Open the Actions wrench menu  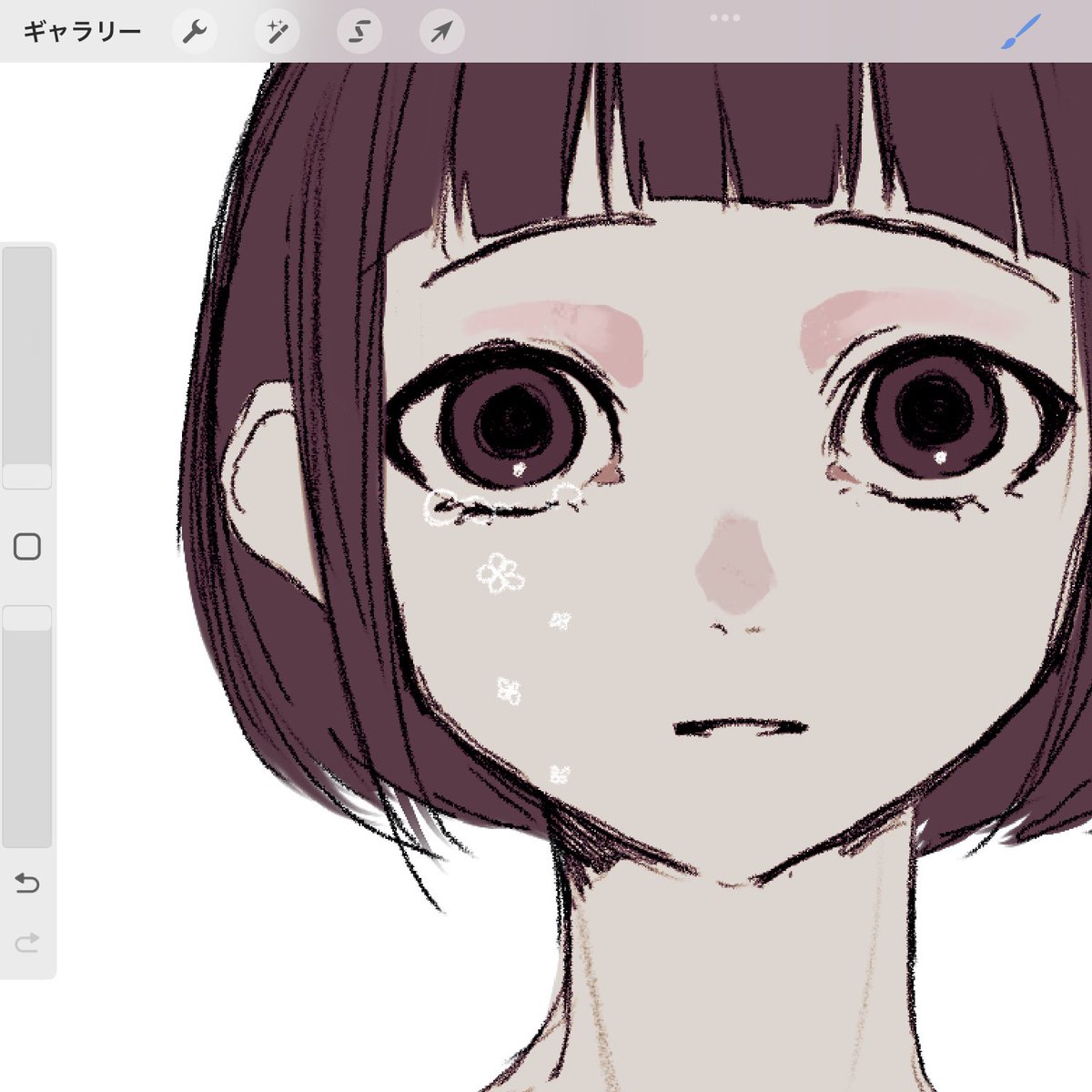coord(195,33)
